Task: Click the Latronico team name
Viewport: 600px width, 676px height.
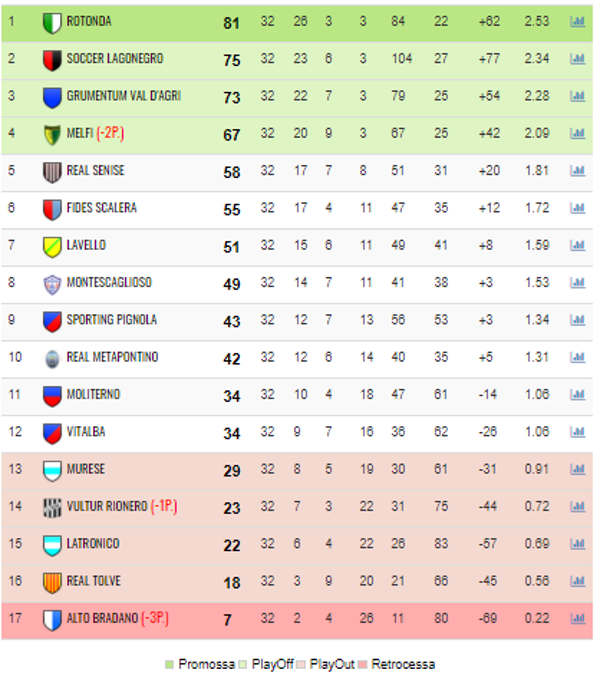Action: click(93, 544)
